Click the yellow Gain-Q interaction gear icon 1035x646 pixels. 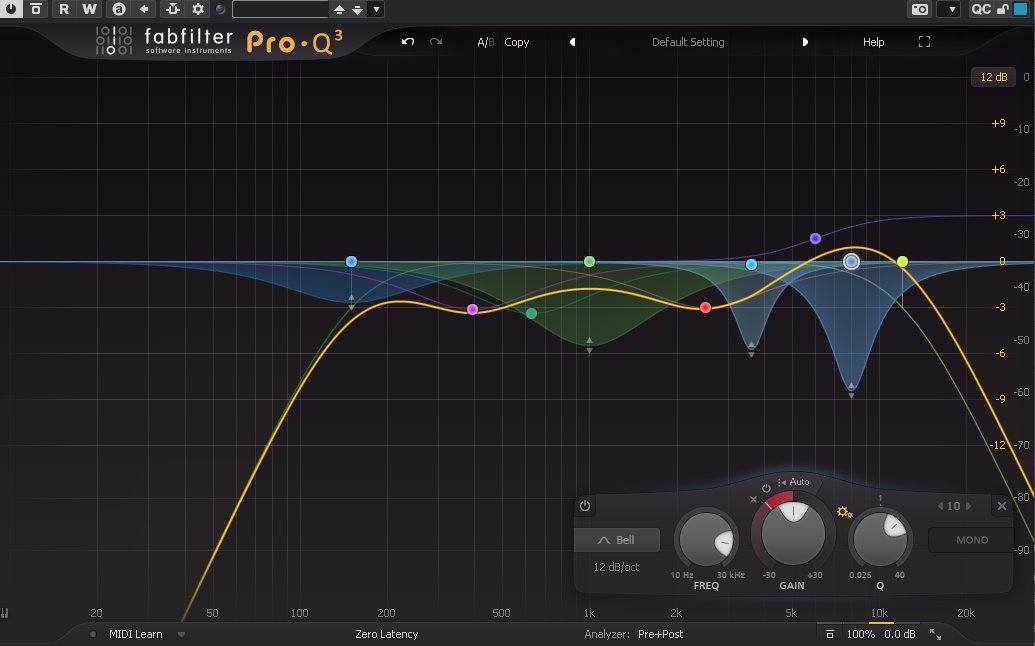tap(844, 511)
